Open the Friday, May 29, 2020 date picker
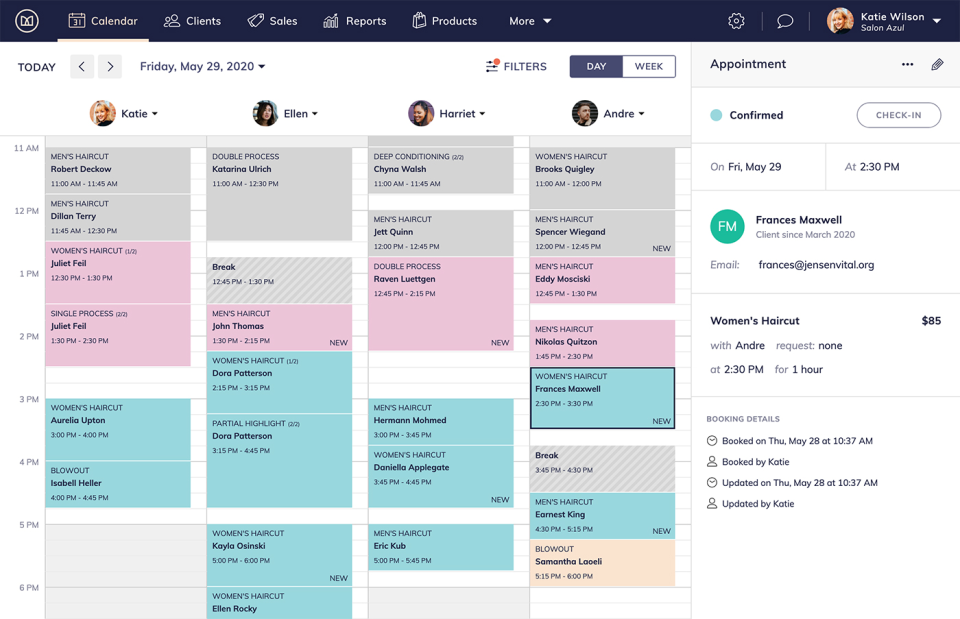960x619 pixels. pos(203,66)
